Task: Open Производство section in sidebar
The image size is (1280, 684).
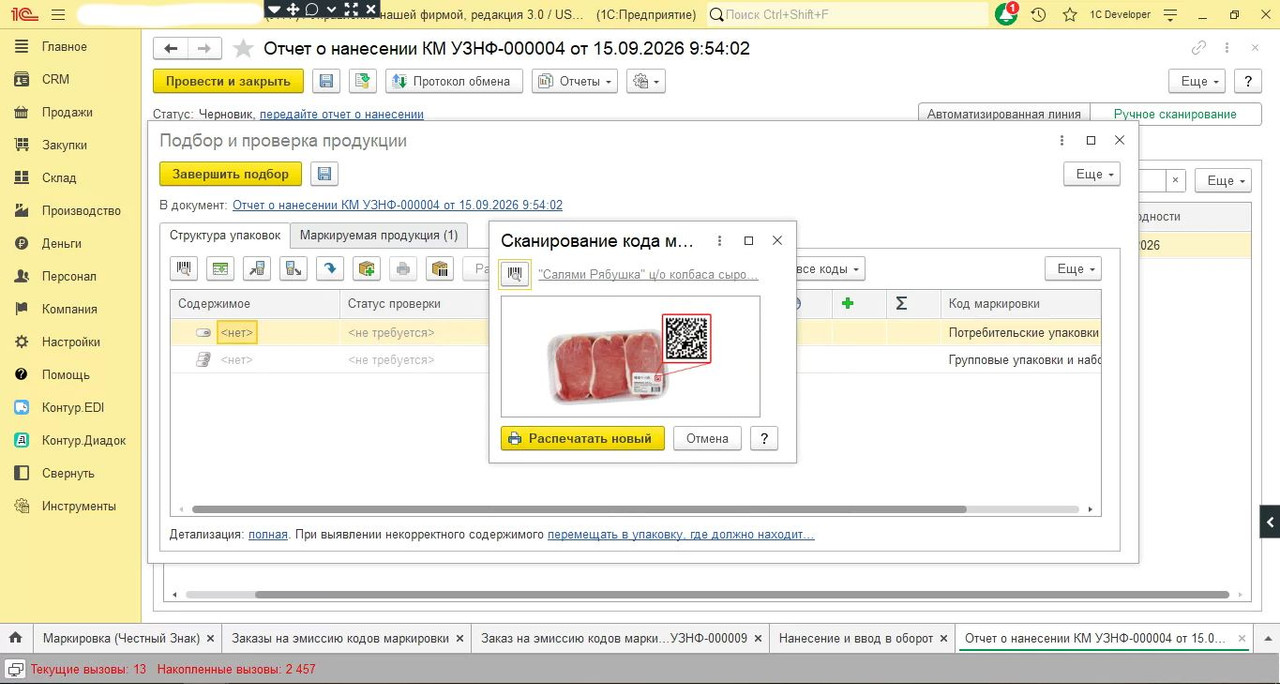Action: 81,211
